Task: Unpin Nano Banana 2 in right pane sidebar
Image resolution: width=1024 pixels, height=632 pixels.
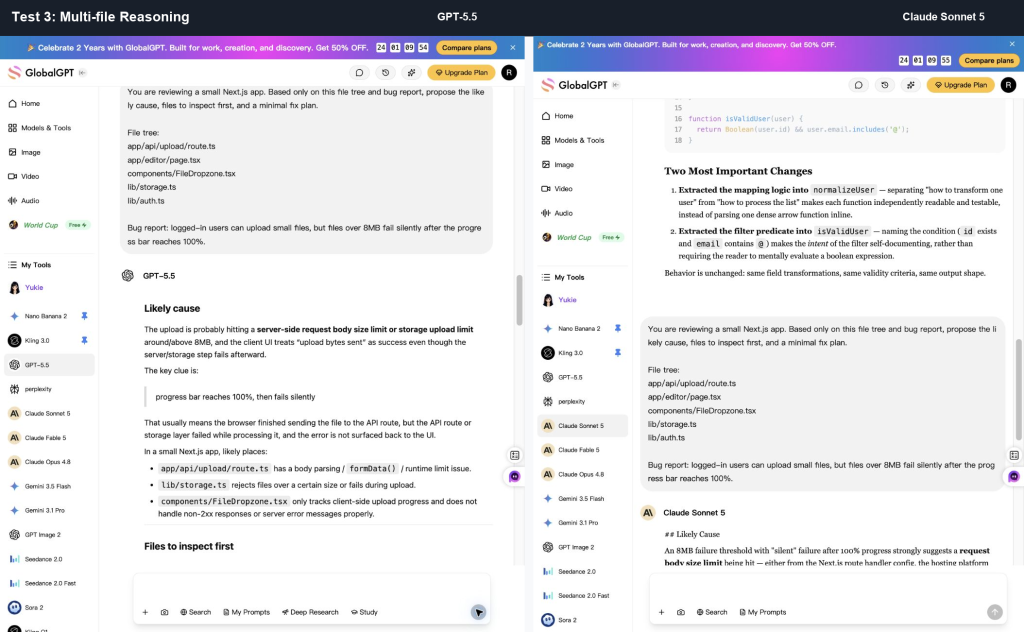Action: click(617, 328)
